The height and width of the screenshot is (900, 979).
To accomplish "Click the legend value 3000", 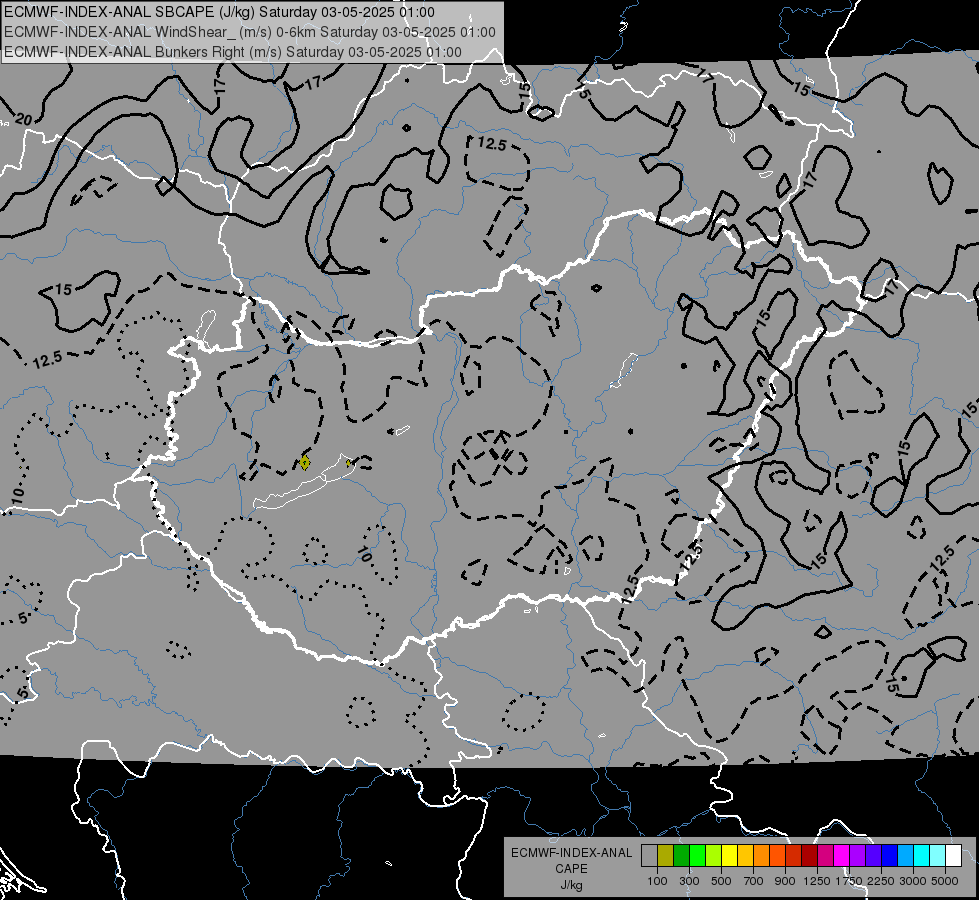I will click(x=913, y=881).
